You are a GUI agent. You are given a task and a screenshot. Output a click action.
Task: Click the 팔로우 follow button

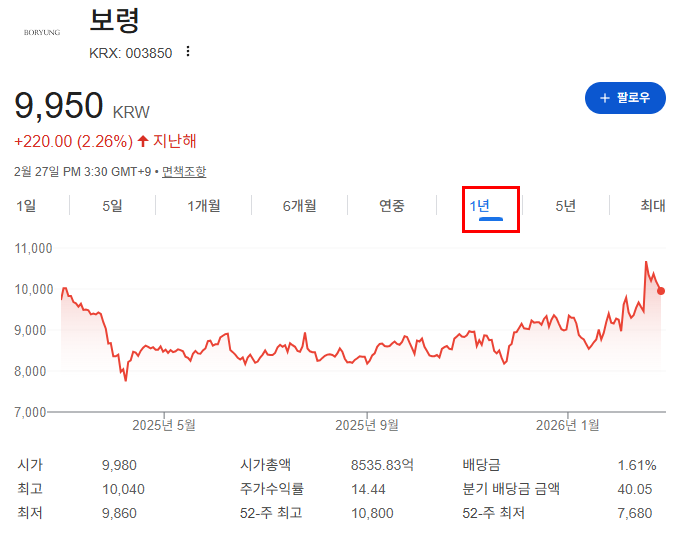coord(625,98)
